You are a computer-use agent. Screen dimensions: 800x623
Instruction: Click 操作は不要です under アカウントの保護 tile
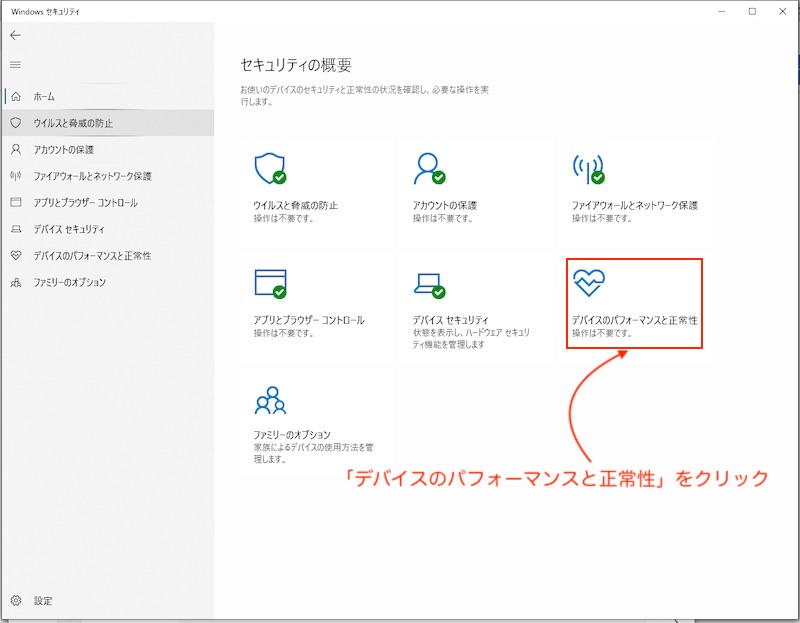tap(443, 218)
